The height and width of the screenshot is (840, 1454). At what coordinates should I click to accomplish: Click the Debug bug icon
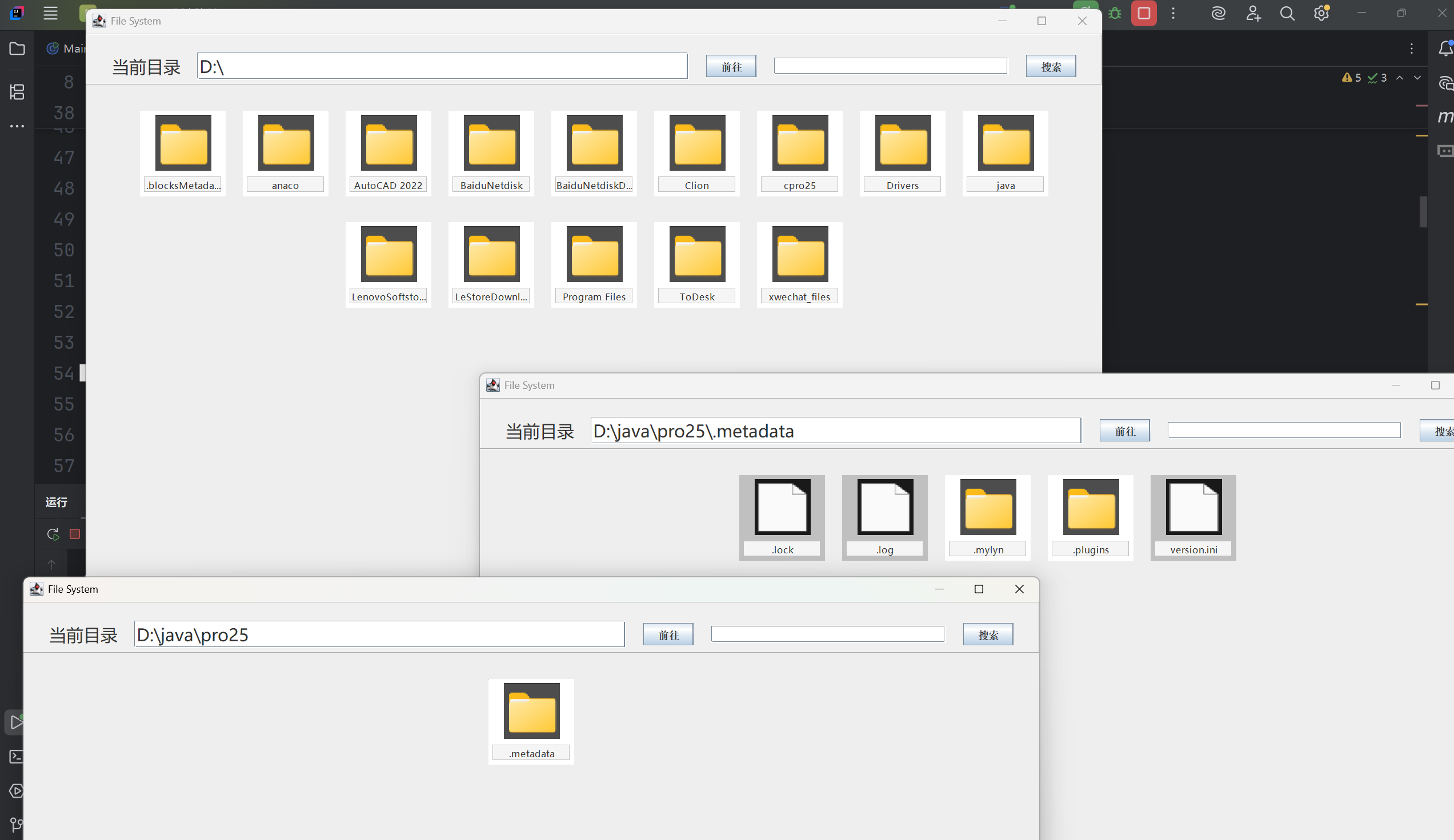1115,13
